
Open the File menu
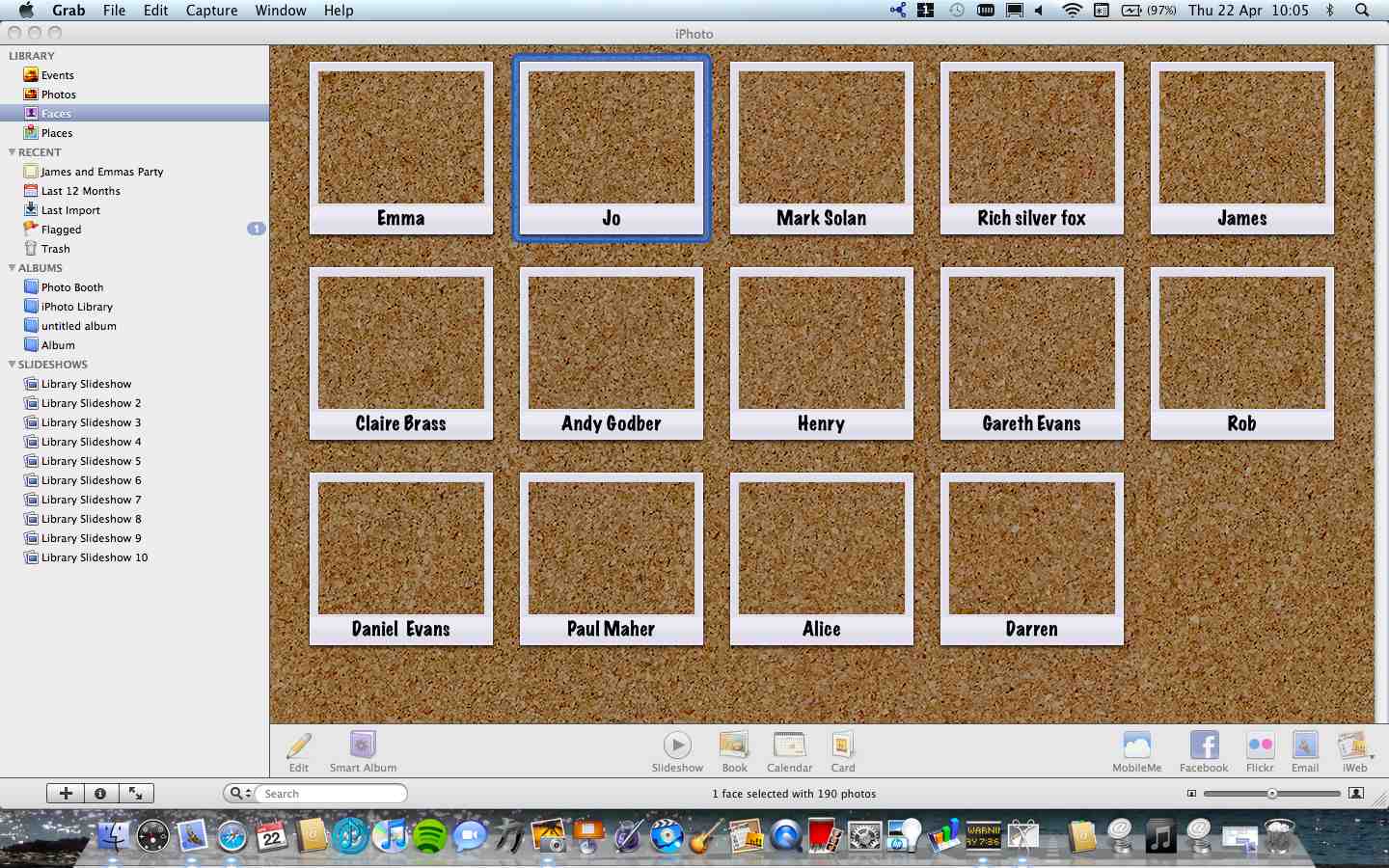[x=114, y=11]
